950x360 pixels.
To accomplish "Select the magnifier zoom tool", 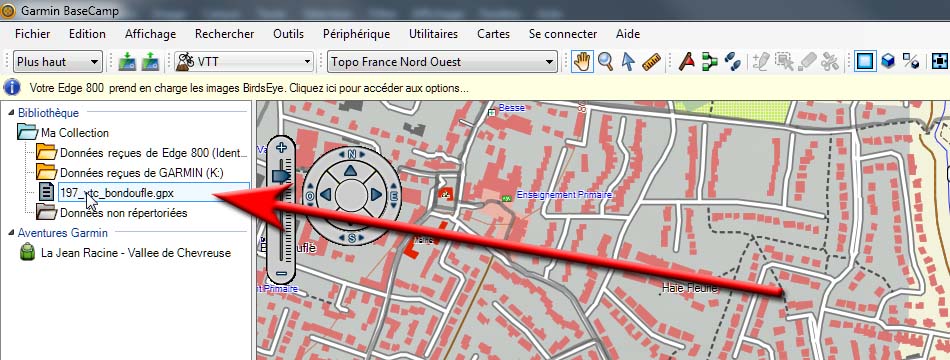I will (x=605, y=62).
